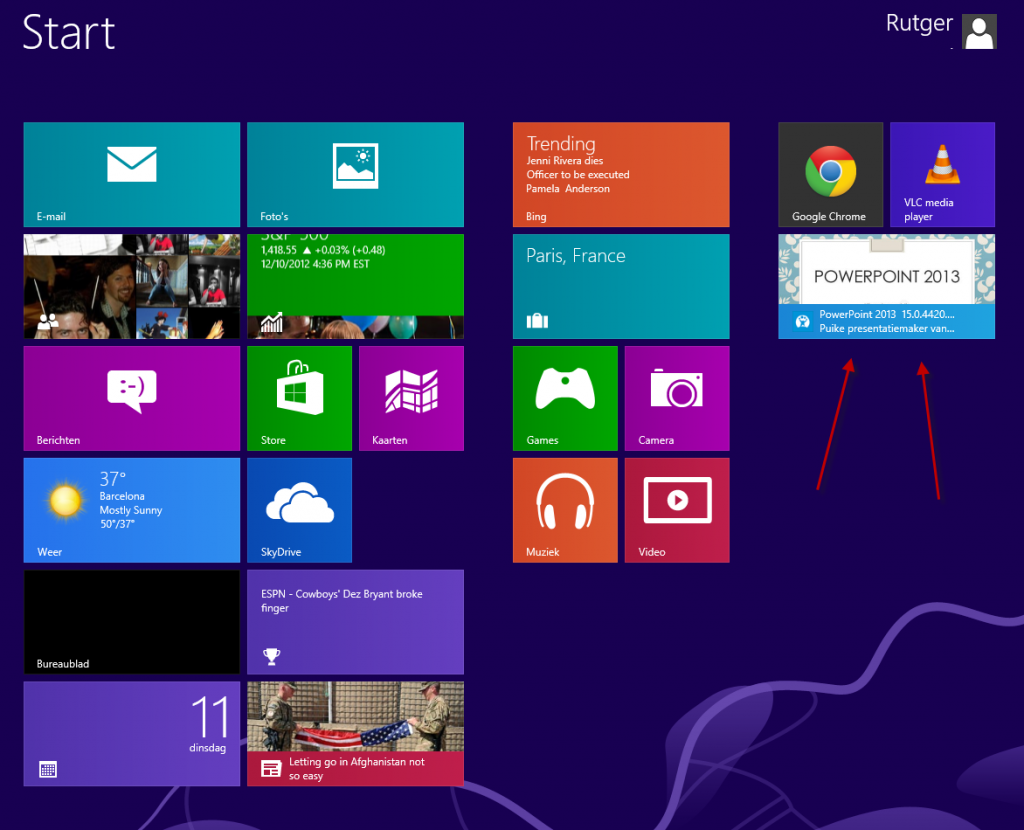Image resolution: width=1024 pixels, height=830 pixels.
Task: Click the Rutger user account picture
Action: pyautogui.click(x=979, y=32)
